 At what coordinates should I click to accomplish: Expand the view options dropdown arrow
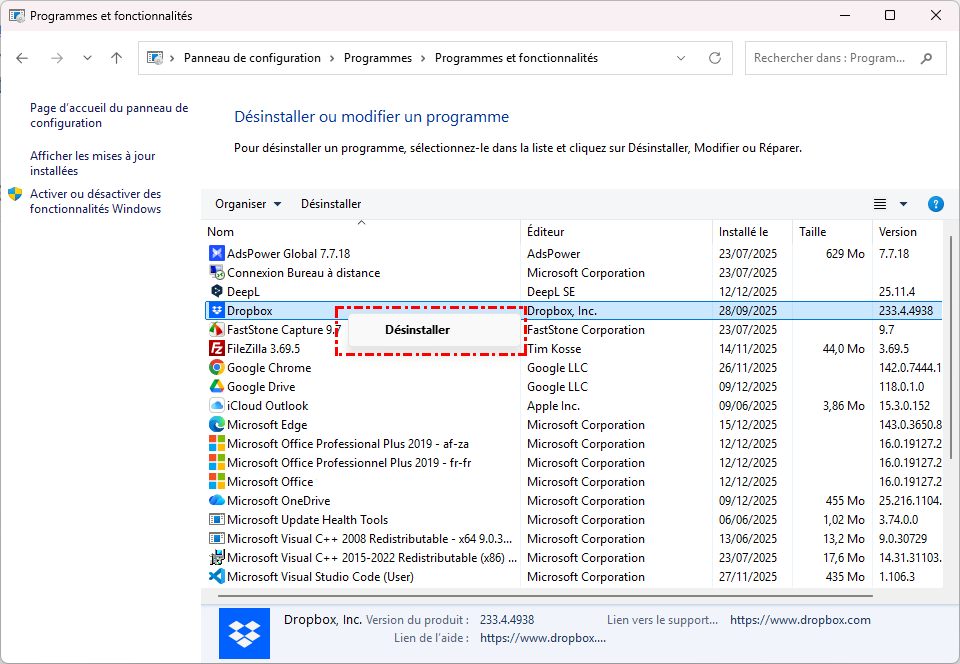[903, 204]
